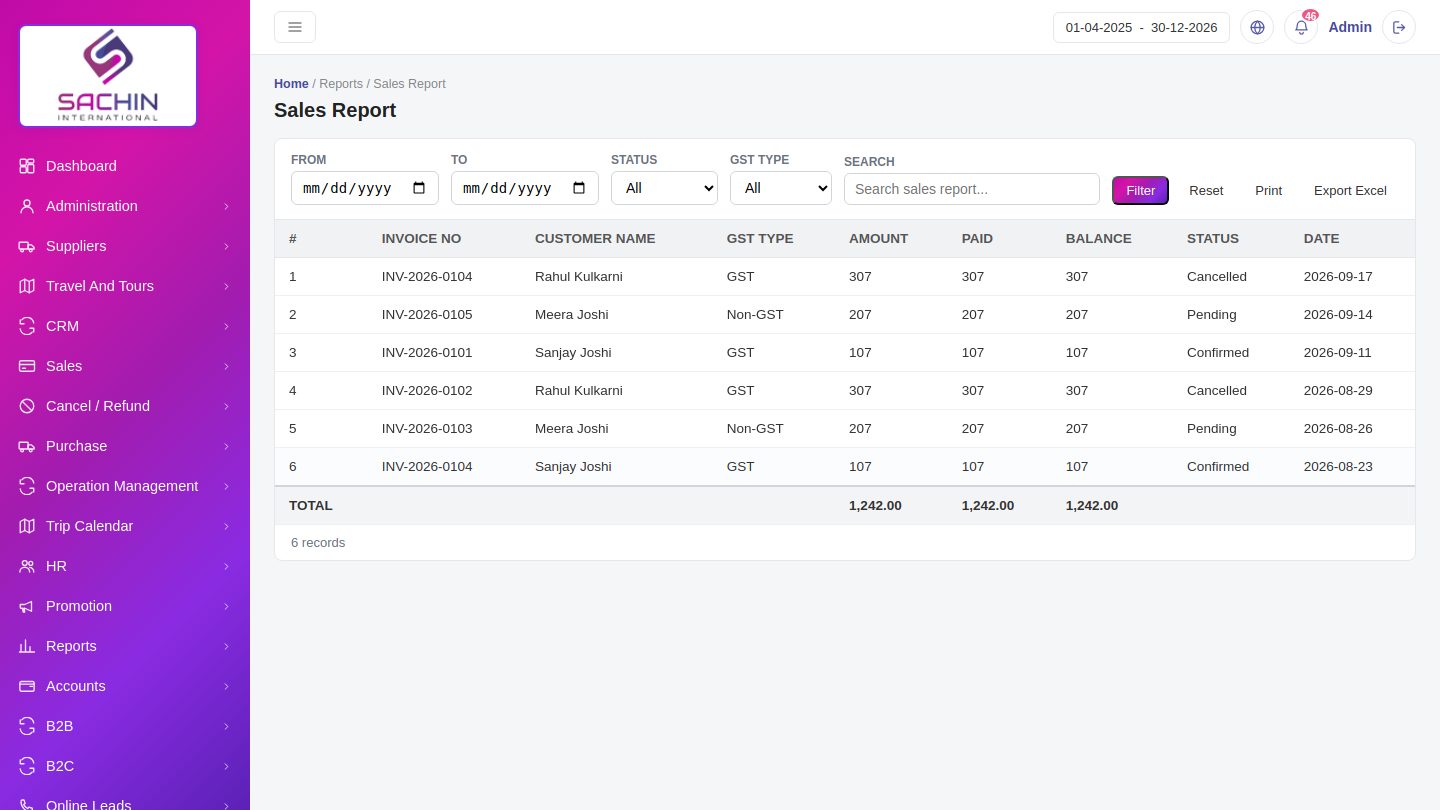Open the Status dropdown
The image size is (1440, 810).
[x=664, y=188]
